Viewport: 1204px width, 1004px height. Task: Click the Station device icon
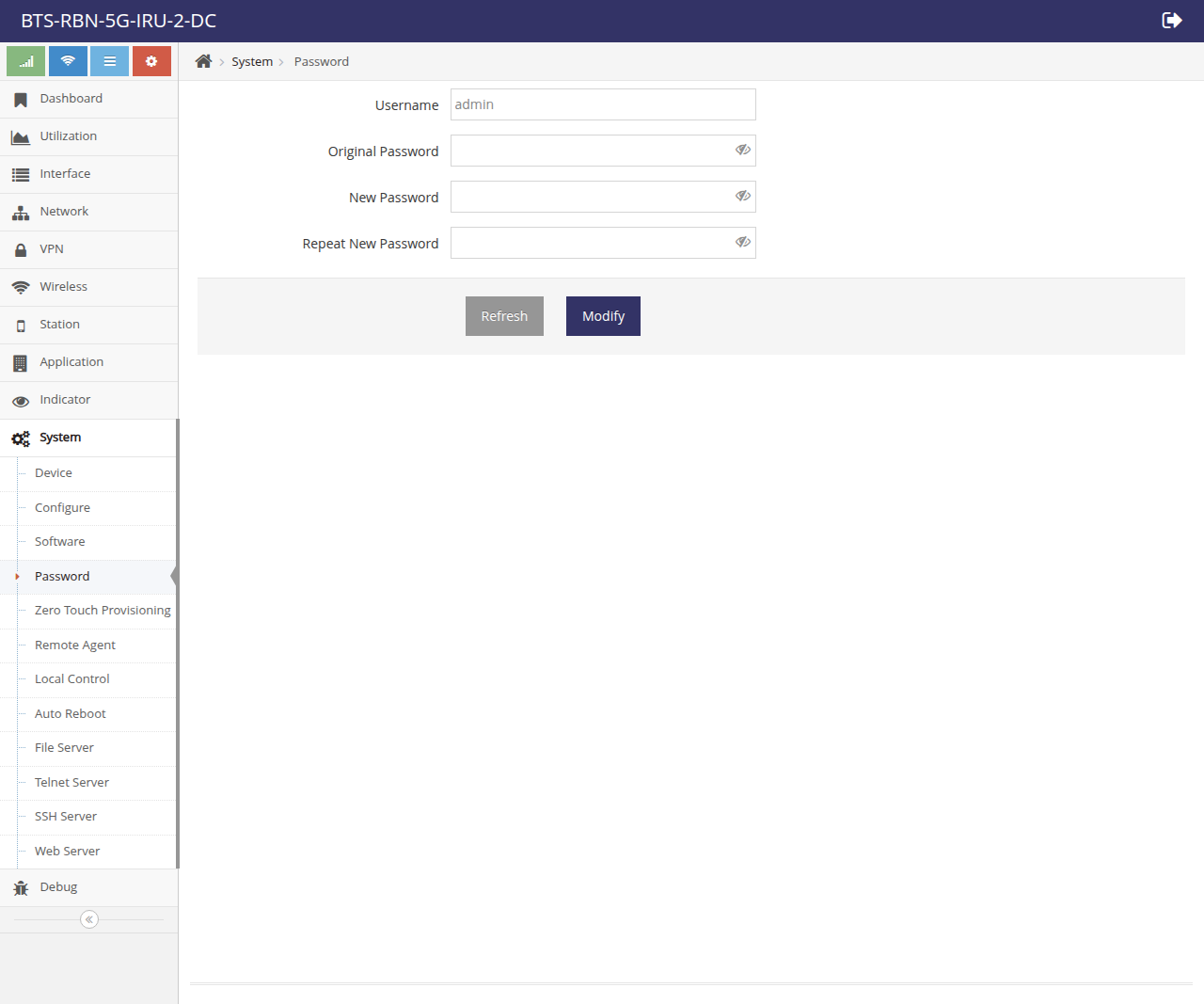tap(21, 326)
